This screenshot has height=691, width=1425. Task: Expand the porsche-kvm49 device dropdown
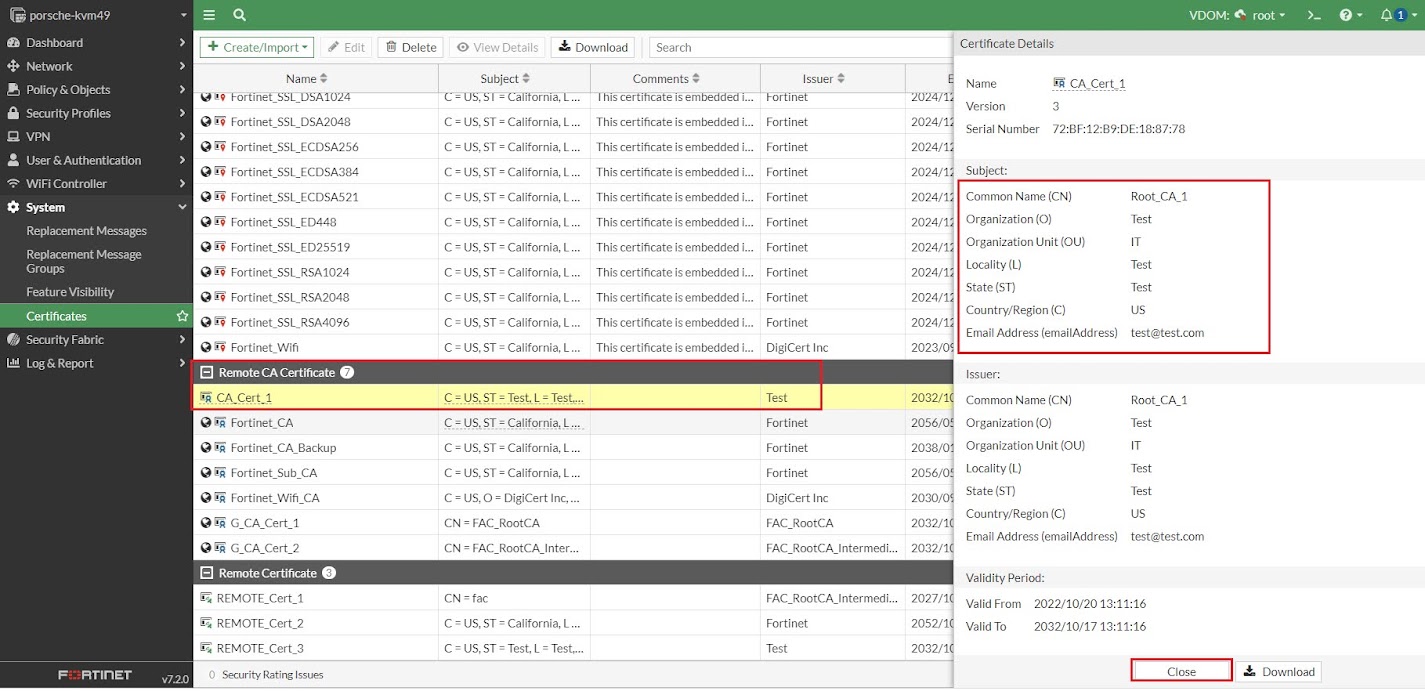pyautogui.click(x=97, y=15)
